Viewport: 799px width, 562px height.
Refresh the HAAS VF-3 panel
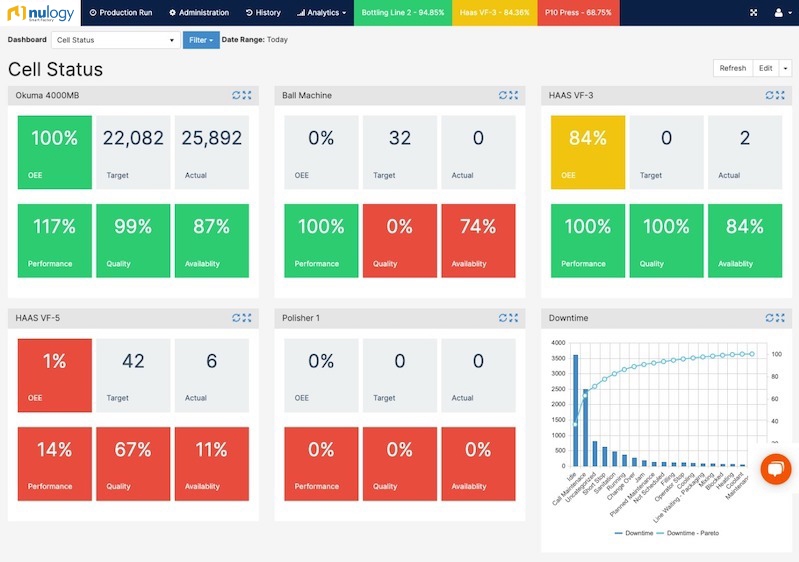(x=769, y=95)
